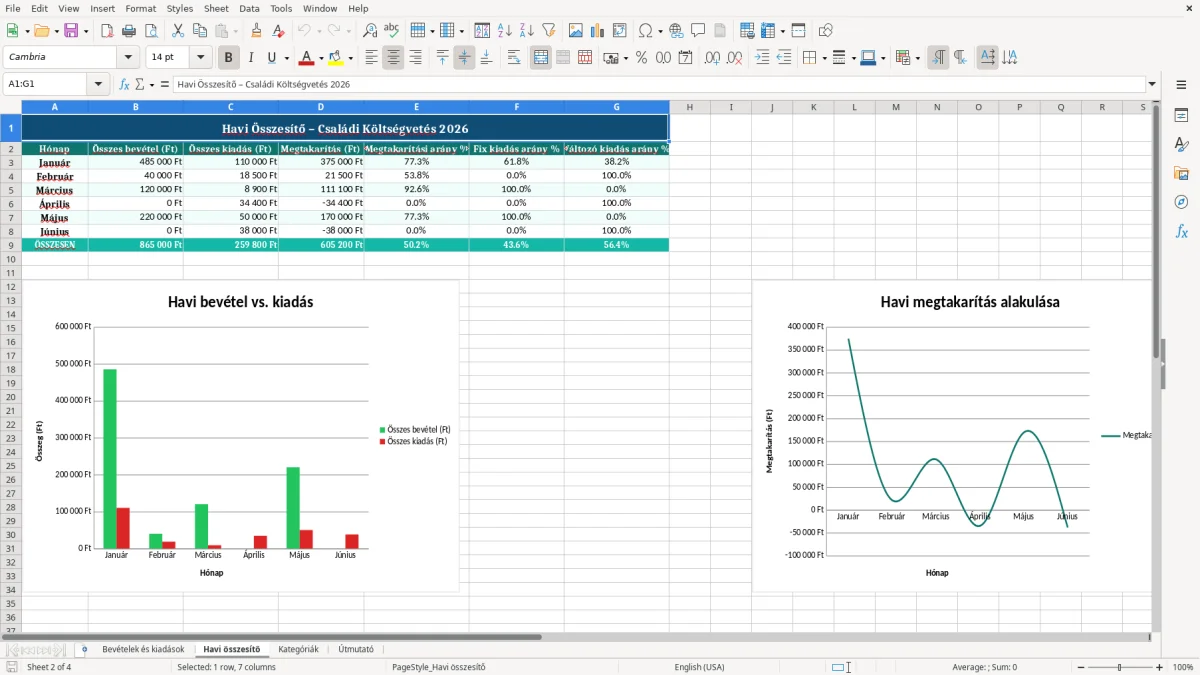Open the font color dropdown arrow
Screen dimensions: 1200x675
(321, 58)
